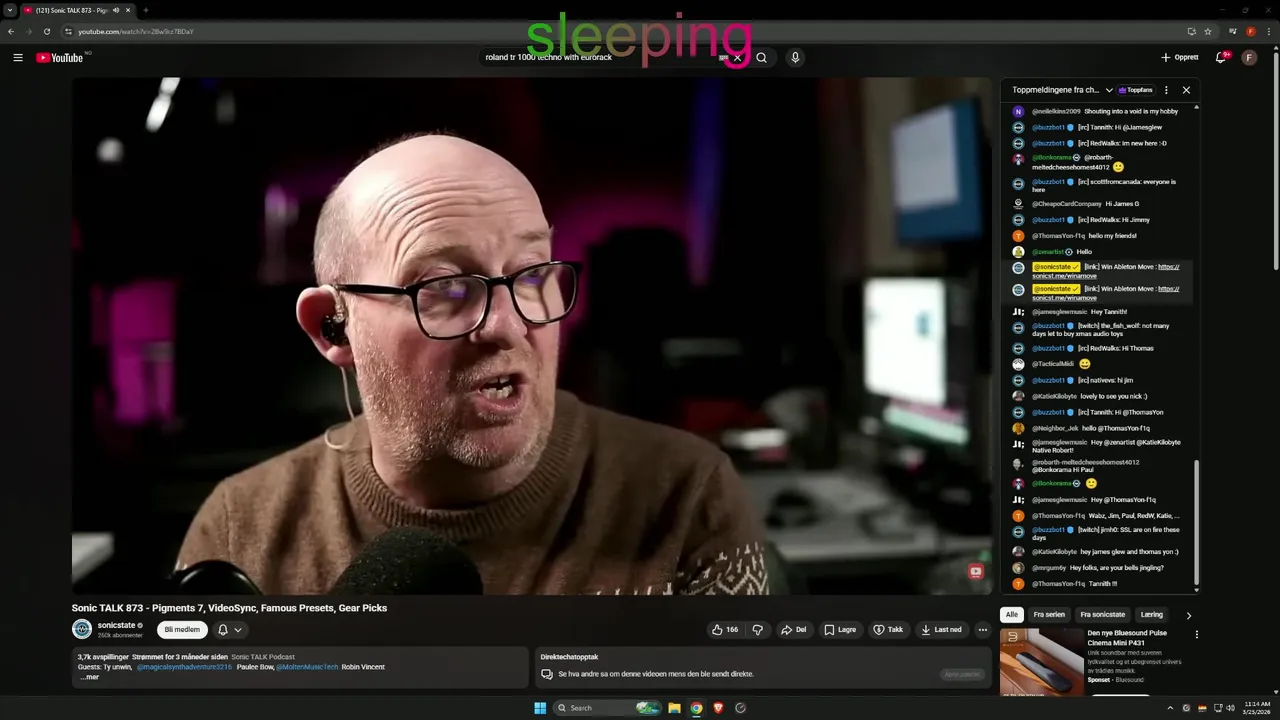Click the browser address bar URL

click(x=136, y=31)
